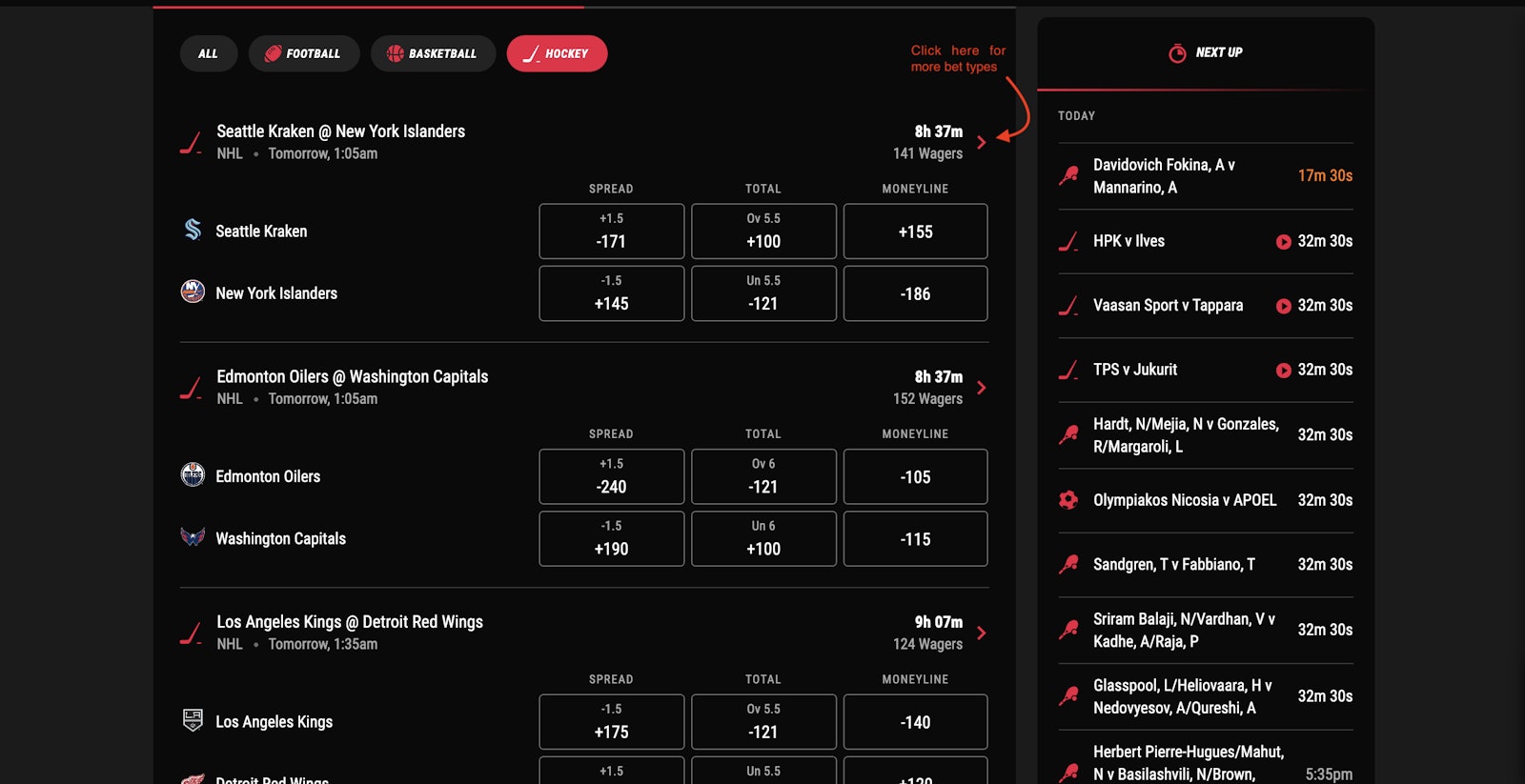Click the Washington Capitals team logo
This screenshot has width=1525, height=784.
coord(193,537)
